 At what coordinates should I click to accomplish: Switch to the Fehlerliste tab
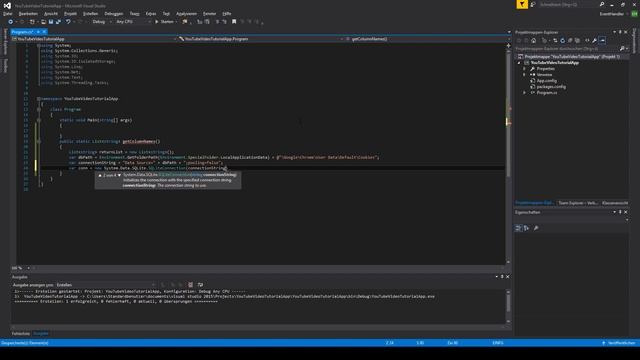click(x=20, y=333)
